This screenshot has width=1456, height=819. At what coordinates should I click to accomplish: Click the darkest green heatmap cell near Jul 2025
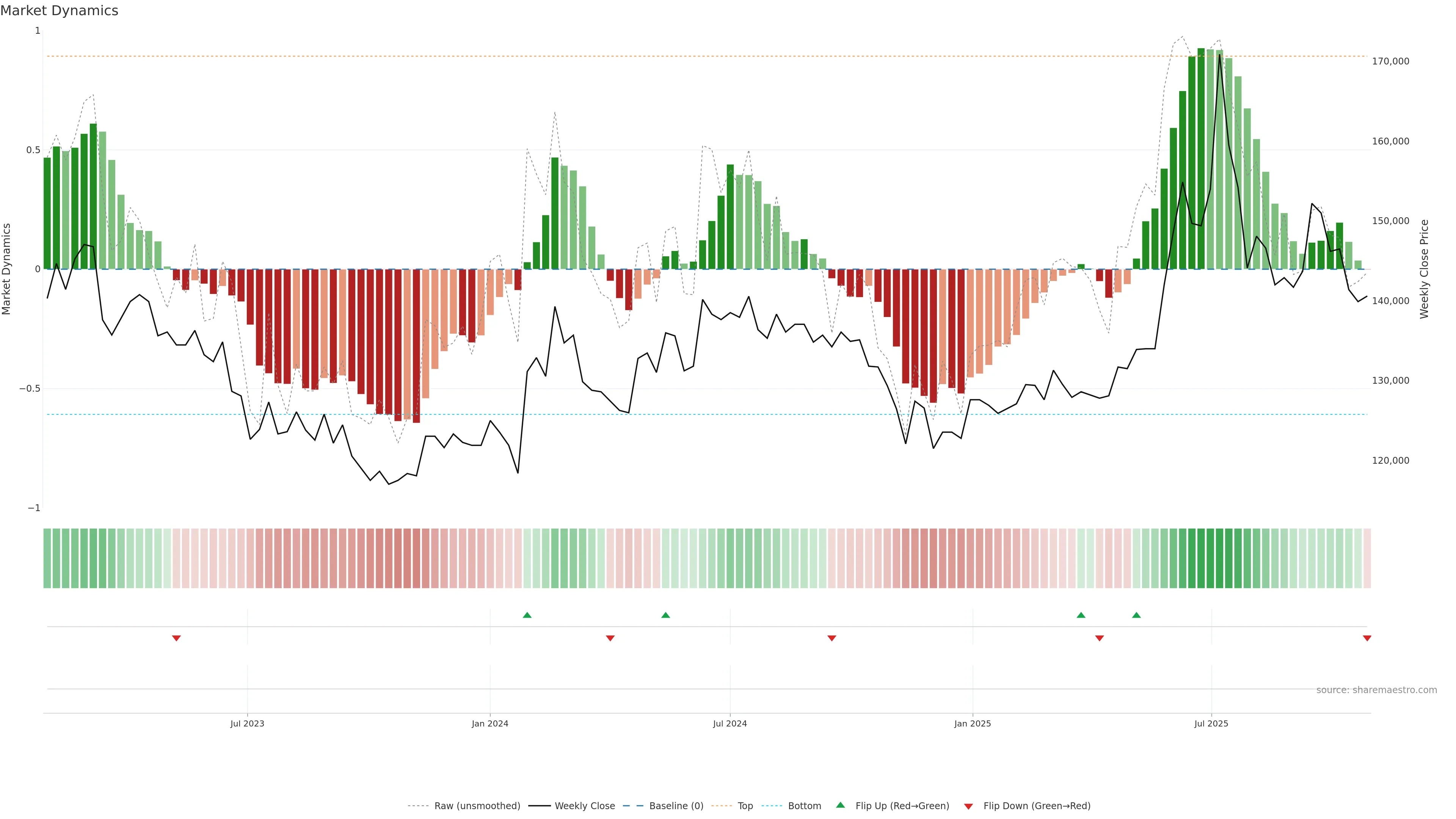[1201, 559]
